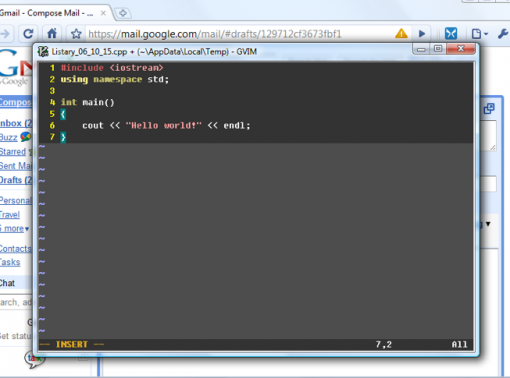Open the Contacts link in Gmail
510x378 pixels.
[16, 249]
